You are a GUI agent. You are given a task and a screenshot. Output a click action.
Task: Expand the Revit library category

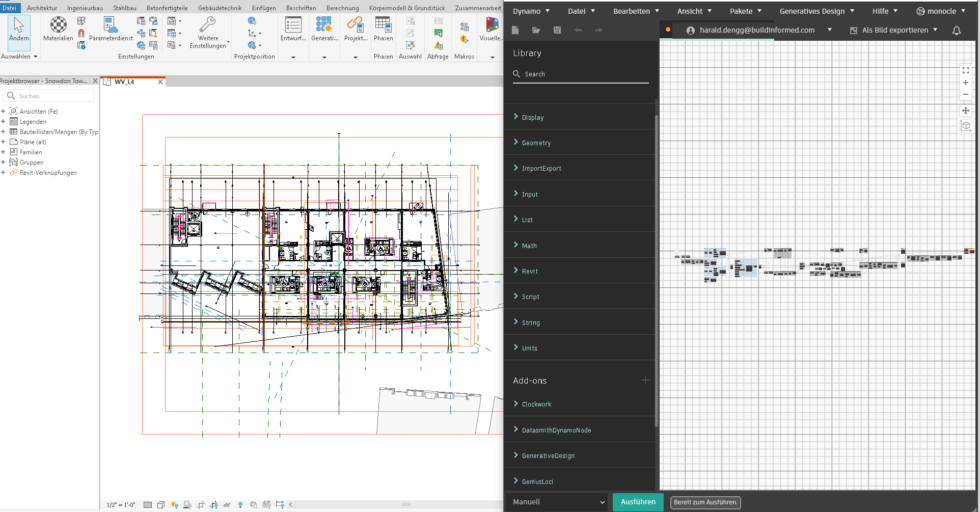530,271
